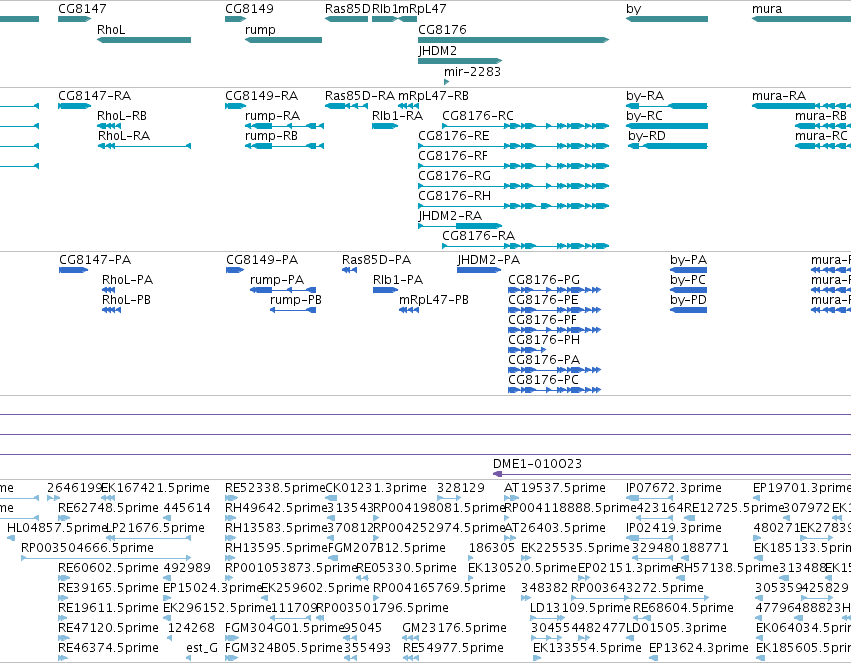Select EST label LD13109.5prime
This screenshot has width=851, height=663.
click(580, 608)
